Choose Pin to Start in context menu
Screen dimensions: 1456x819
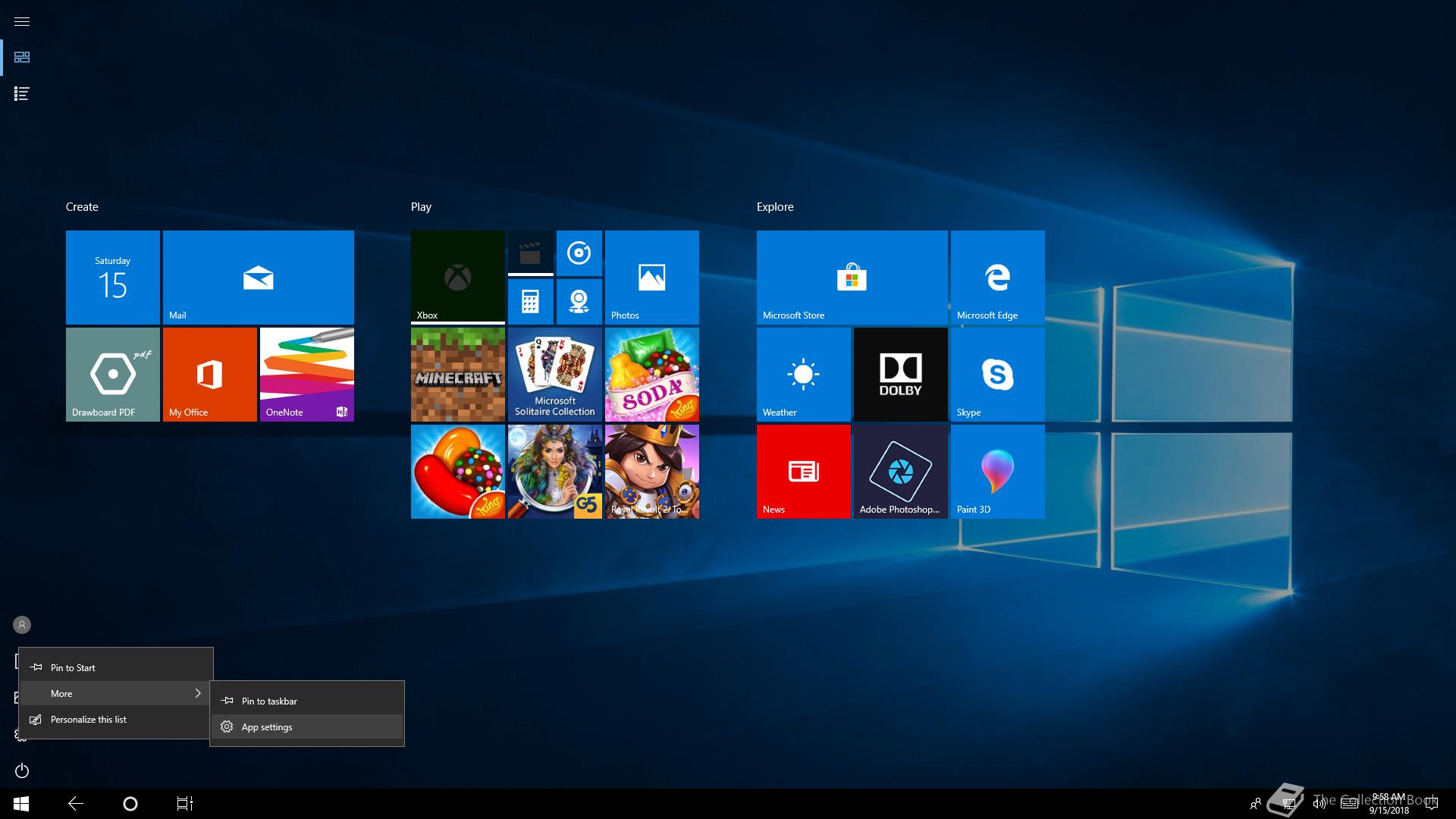tap(116, 667)
